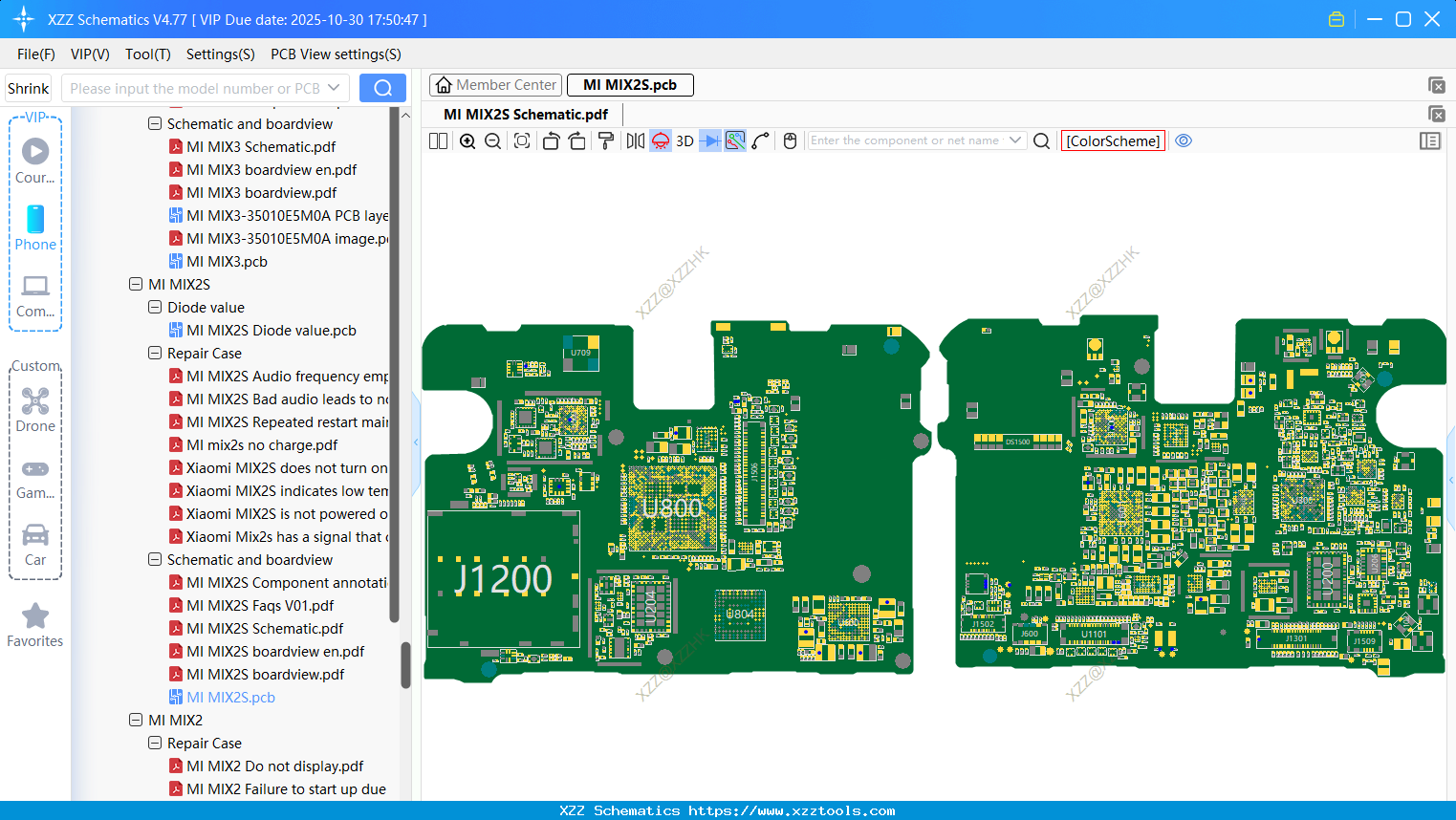Screen dimensions: 1456x820
Task: Click the model number search input field
Action: [x=195, y=88]
